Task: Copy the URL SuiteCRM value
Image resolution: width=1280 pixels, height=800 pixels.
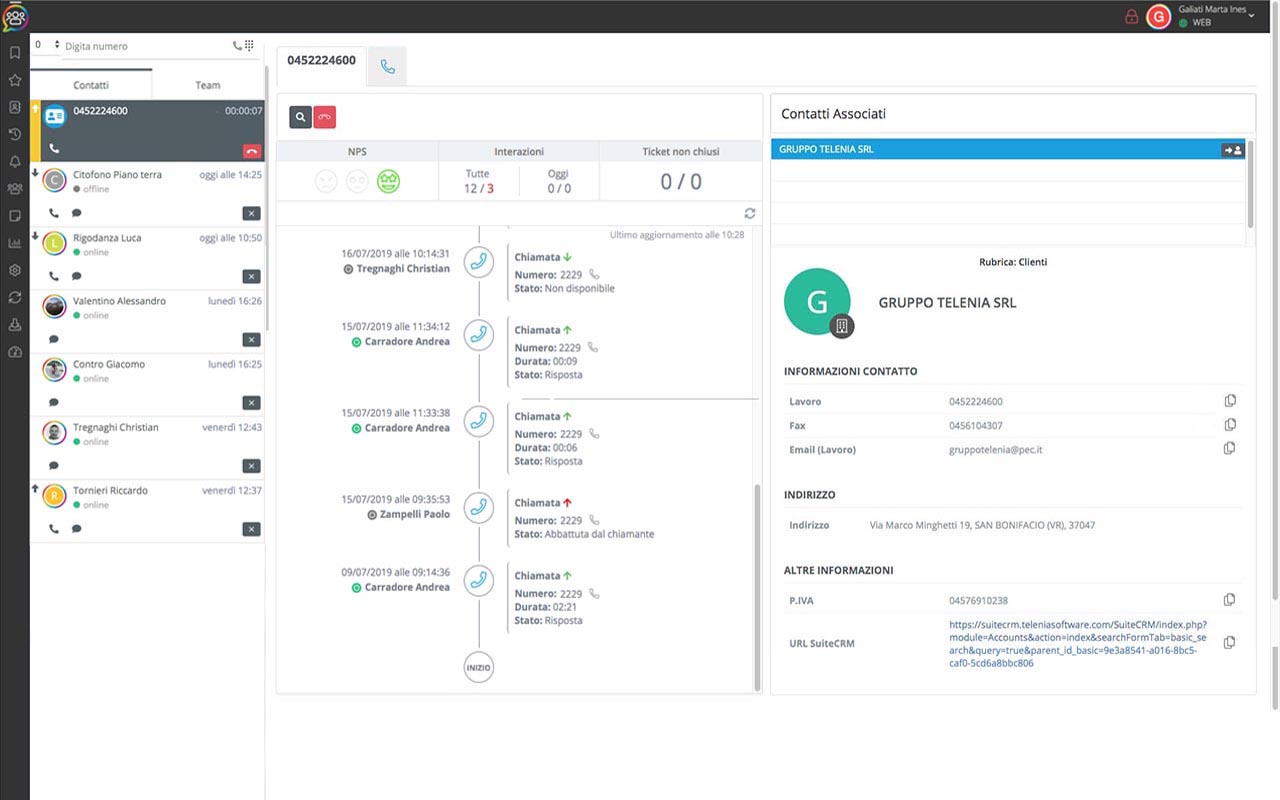Action: [1230, 643]
